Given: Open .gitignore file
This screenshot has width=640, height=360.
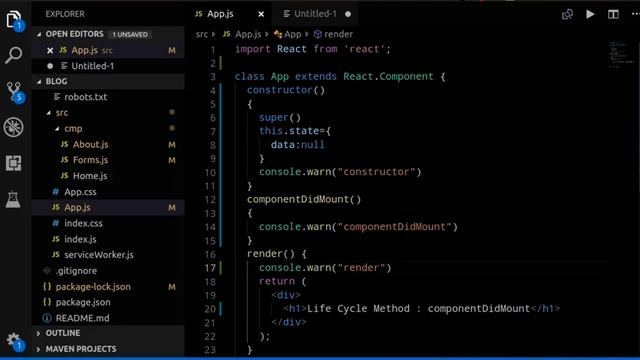Looking at the screenshot, I should 76,271.
